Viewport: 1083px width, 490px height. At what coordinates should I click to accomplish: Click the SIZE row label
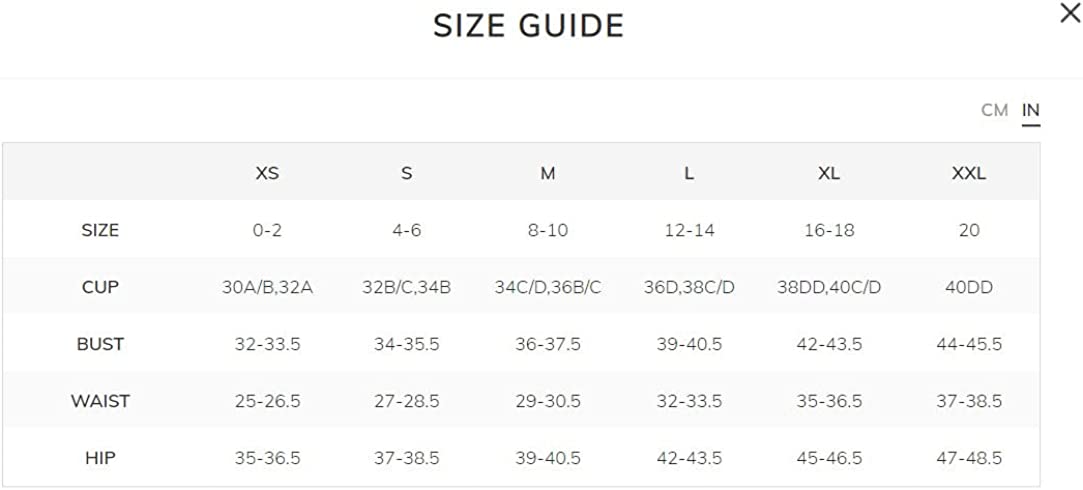pos(100,230)
